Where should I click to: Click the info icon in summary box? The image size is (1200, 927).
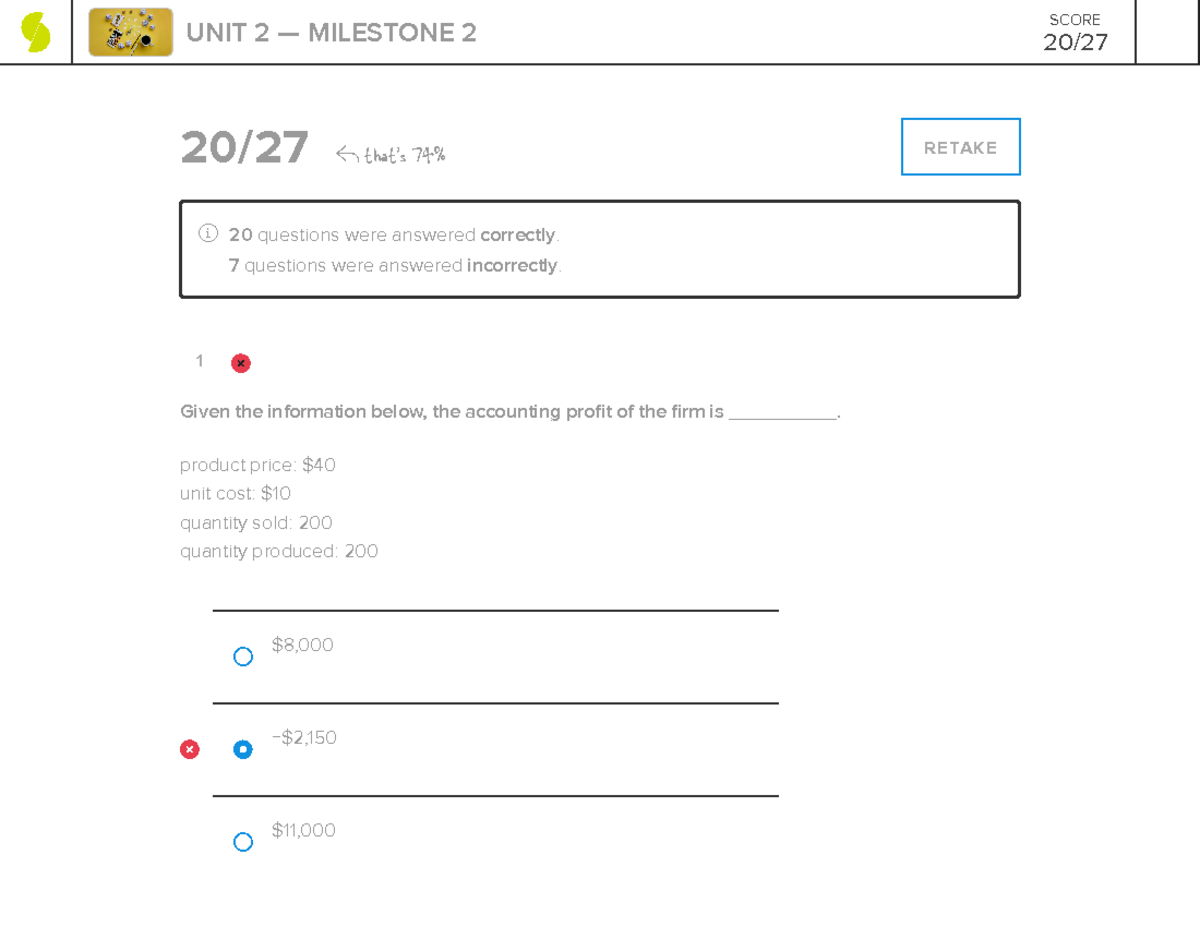[208, 234]
